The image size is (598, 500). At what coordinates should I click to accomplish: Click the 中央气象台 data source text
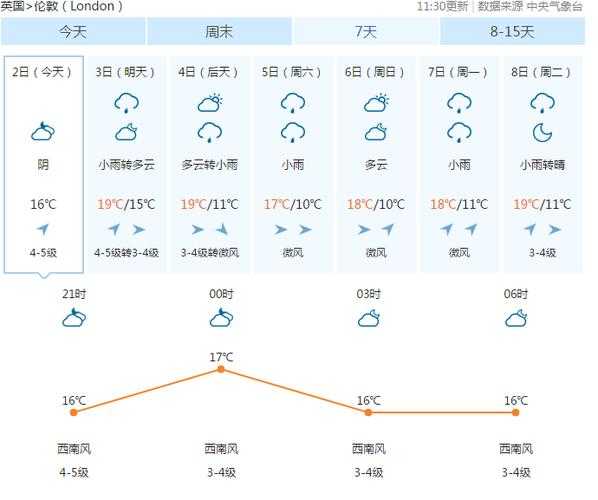[x=555, y=6]
